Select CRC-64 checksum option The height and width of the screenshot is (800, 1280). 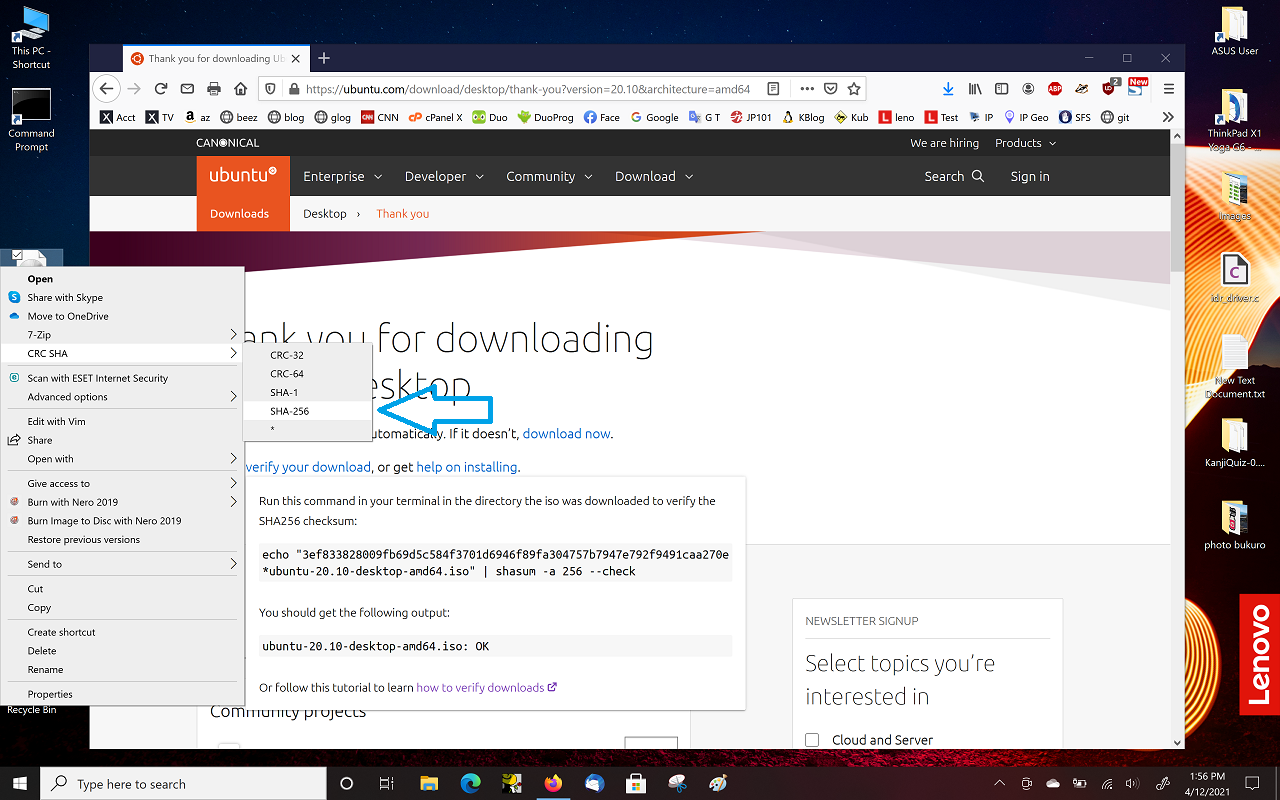click(x=308, y=374)
